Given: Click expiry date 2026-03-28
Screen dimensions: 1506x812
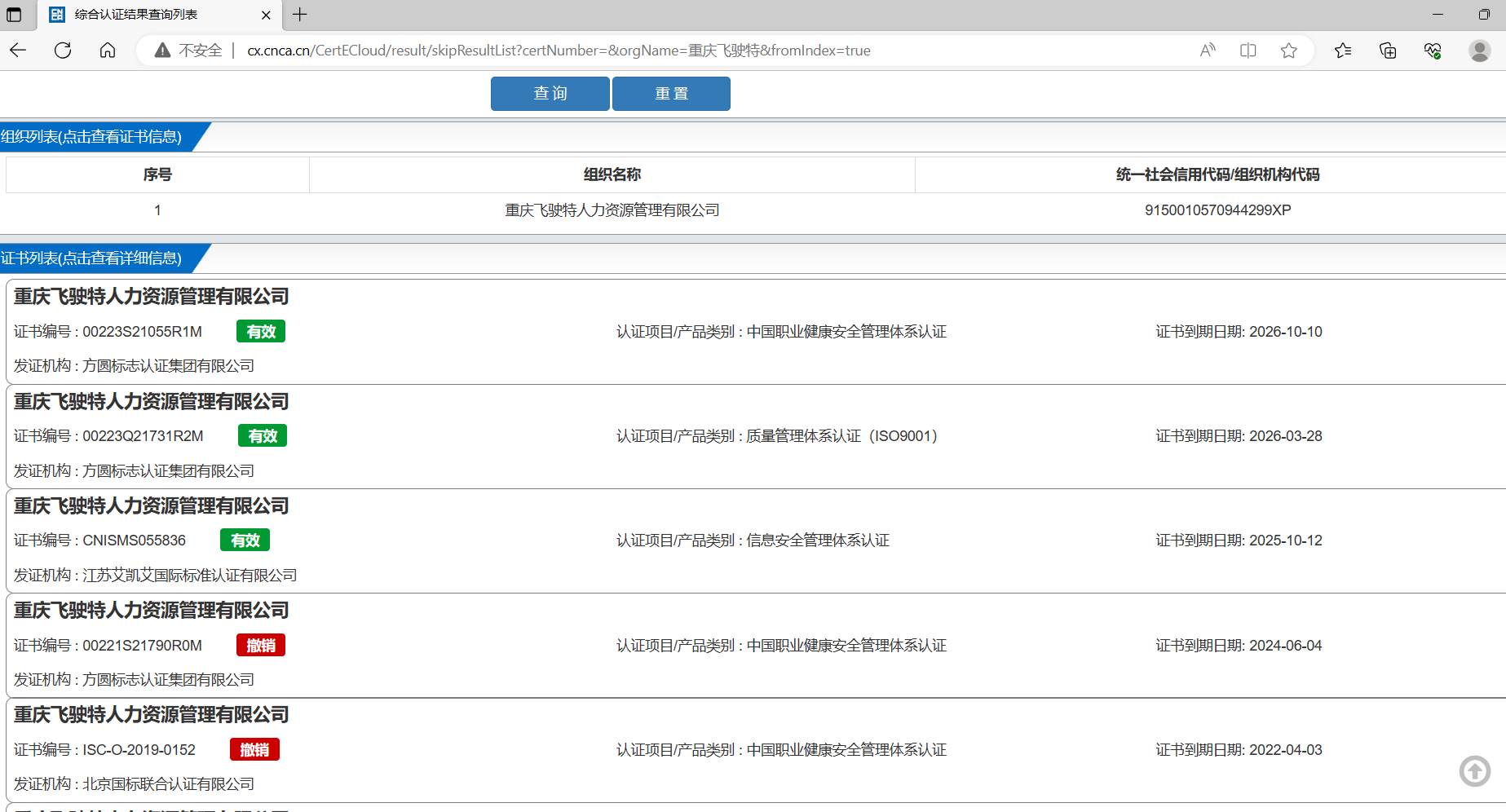Looking at the screenshot, I should coord(1286,436).
